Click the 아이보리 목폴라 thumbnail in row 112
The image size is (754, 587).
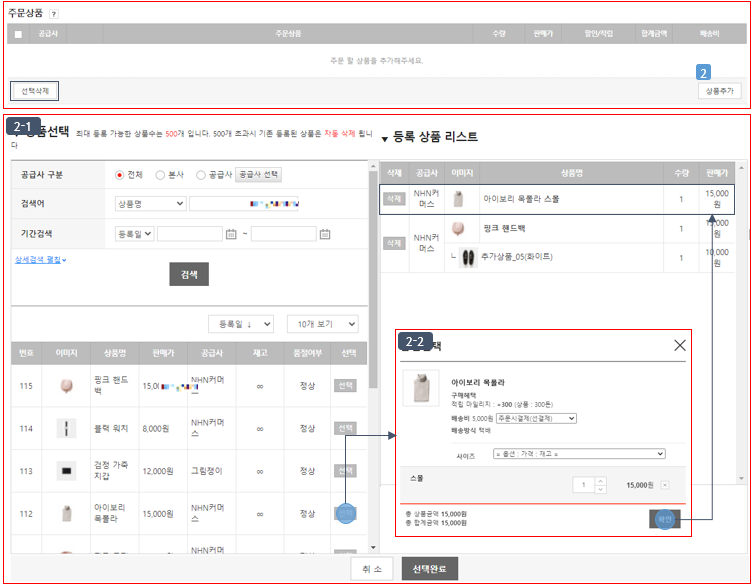tap(67, 513)
